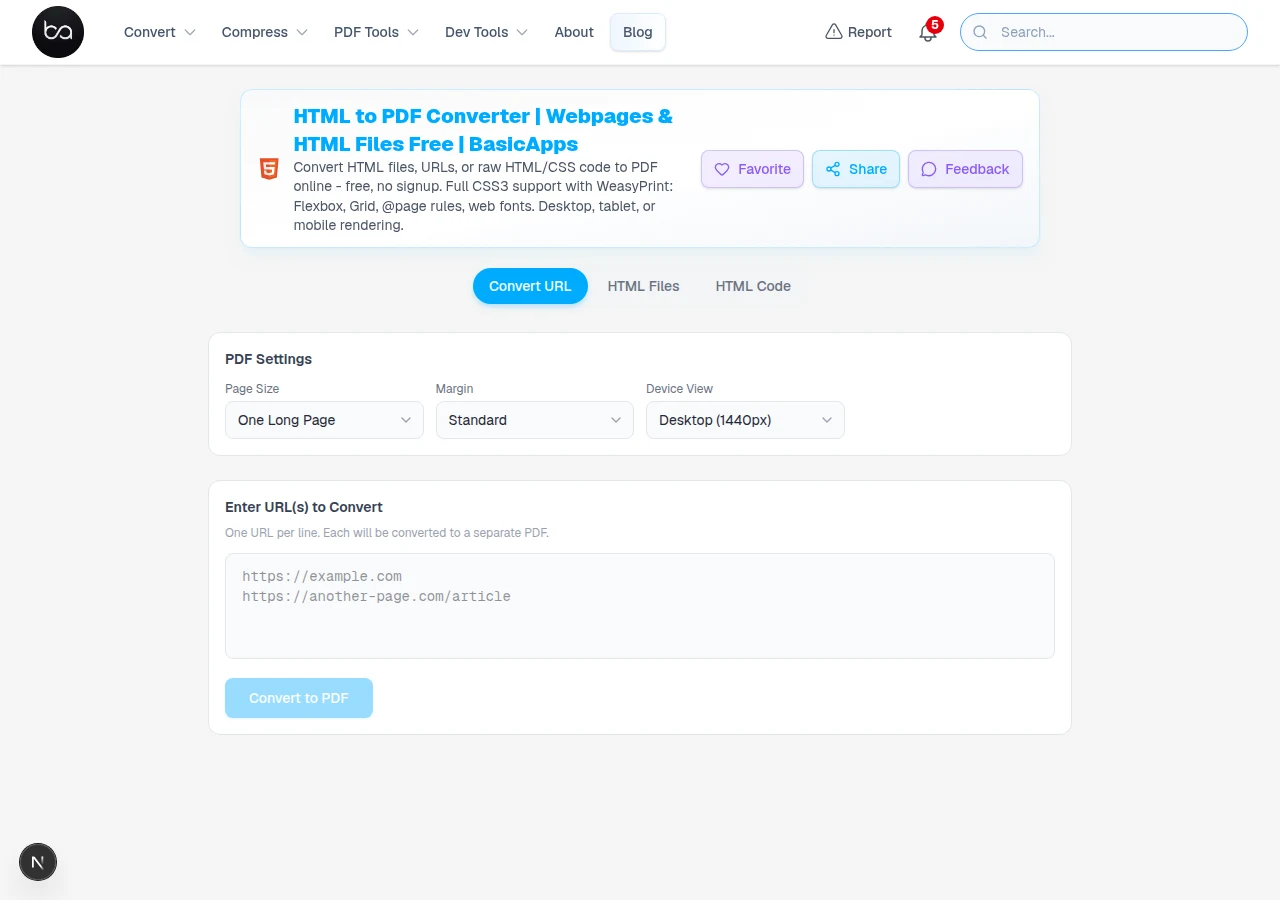Screen dimensions: 1280x900
Task: Click the search magnifier icon
Action: [x=981, y=32]
